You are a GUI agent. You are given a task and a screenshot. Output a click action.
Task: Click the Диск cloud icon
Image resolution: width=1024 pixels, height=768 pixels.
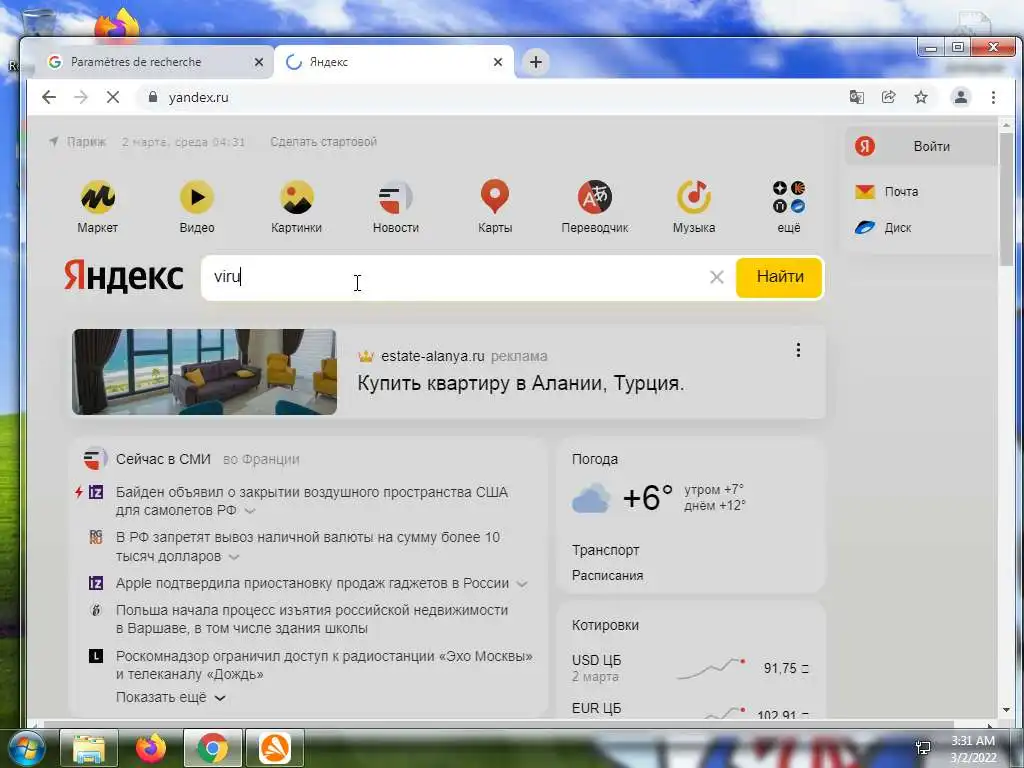[x=865, y=227]
